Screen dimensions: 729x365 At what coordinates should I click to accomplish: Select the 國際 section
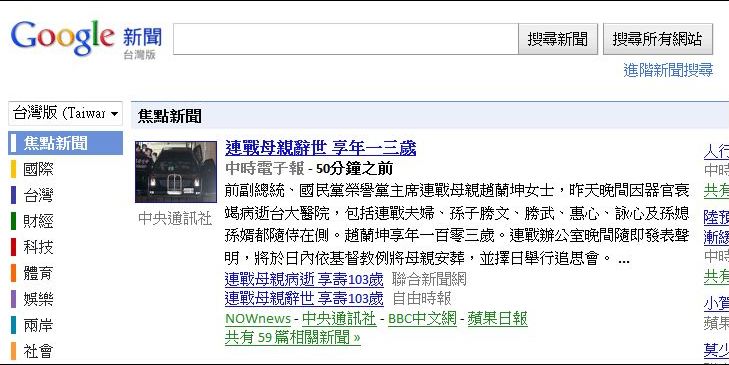pyautogui.click(x=38, y=169)
